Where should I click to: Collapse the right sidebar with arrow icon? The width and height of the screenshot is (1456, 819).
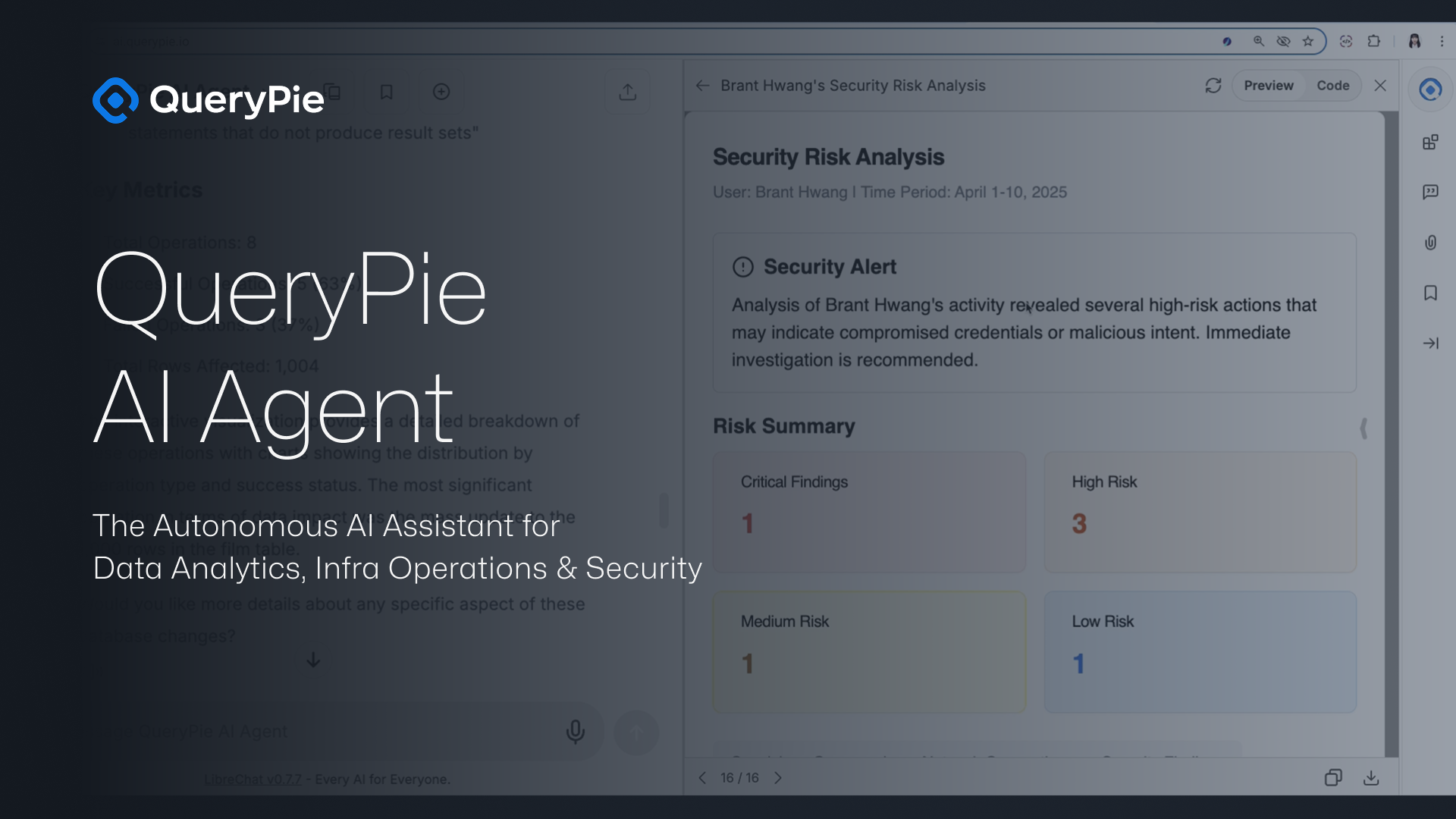[1430, 344]
